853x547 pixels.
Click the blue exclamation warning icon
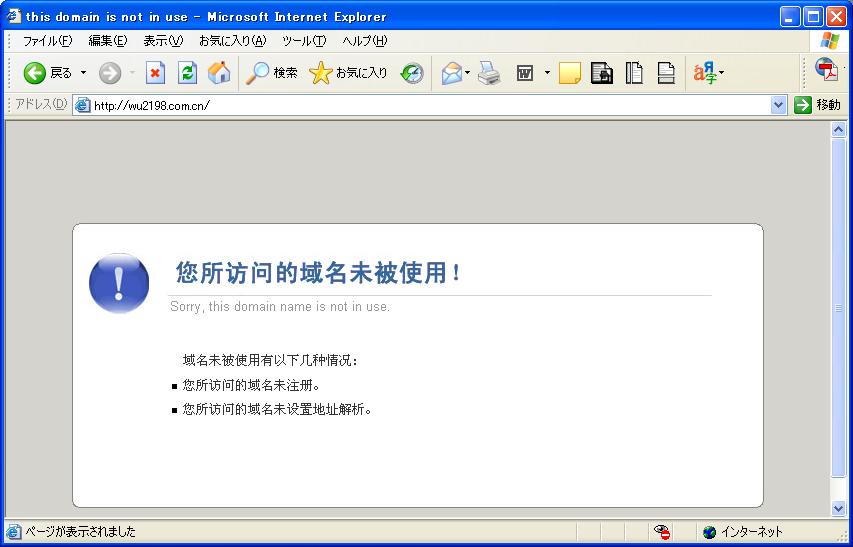pos(119,283)
